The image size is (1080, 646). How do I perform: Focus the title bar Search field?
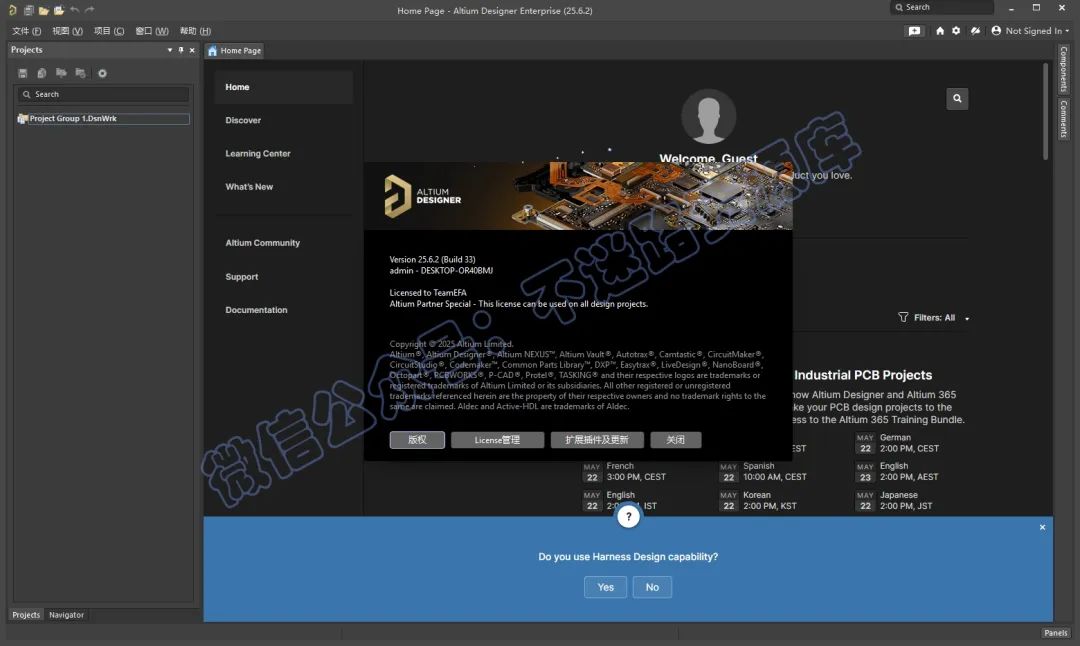pyautogui.click(x=942, y=7)
